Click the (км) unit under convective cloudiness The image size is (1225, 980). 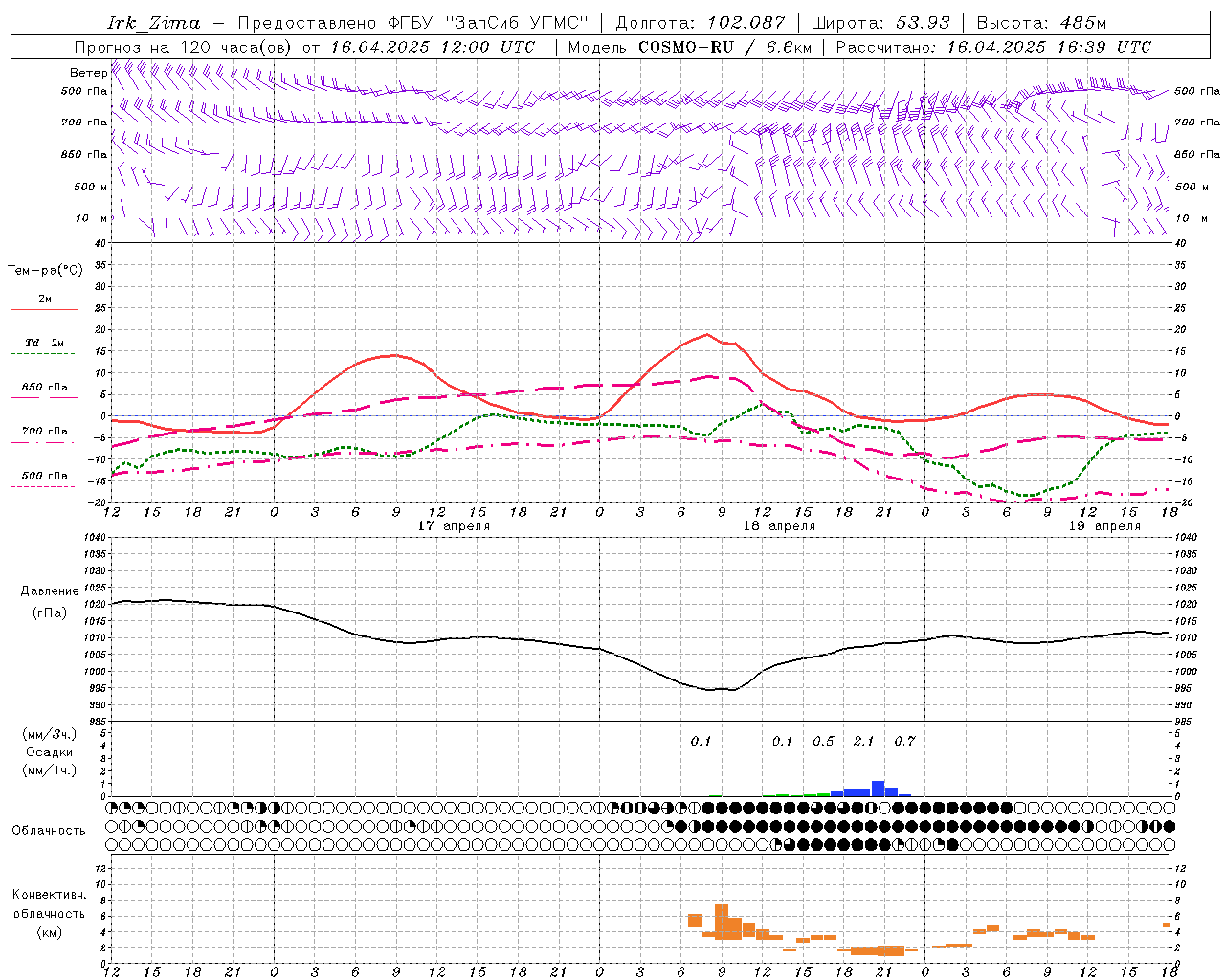[49, 931]
